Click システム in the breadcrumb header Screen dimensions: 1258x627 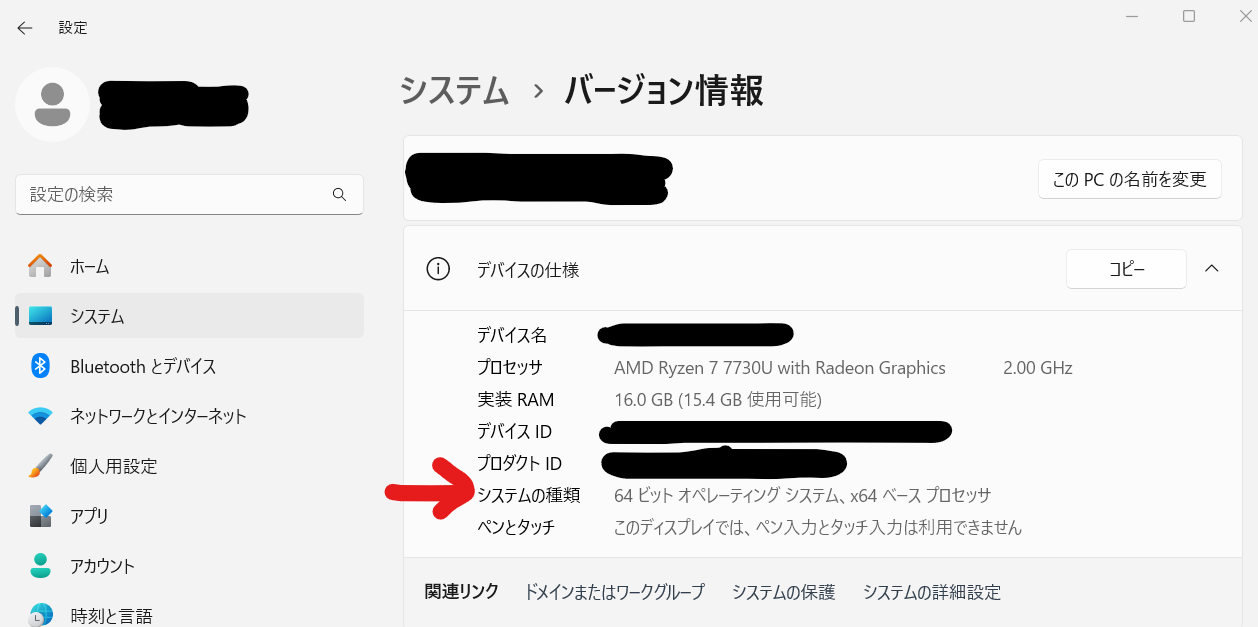[455, 91]
